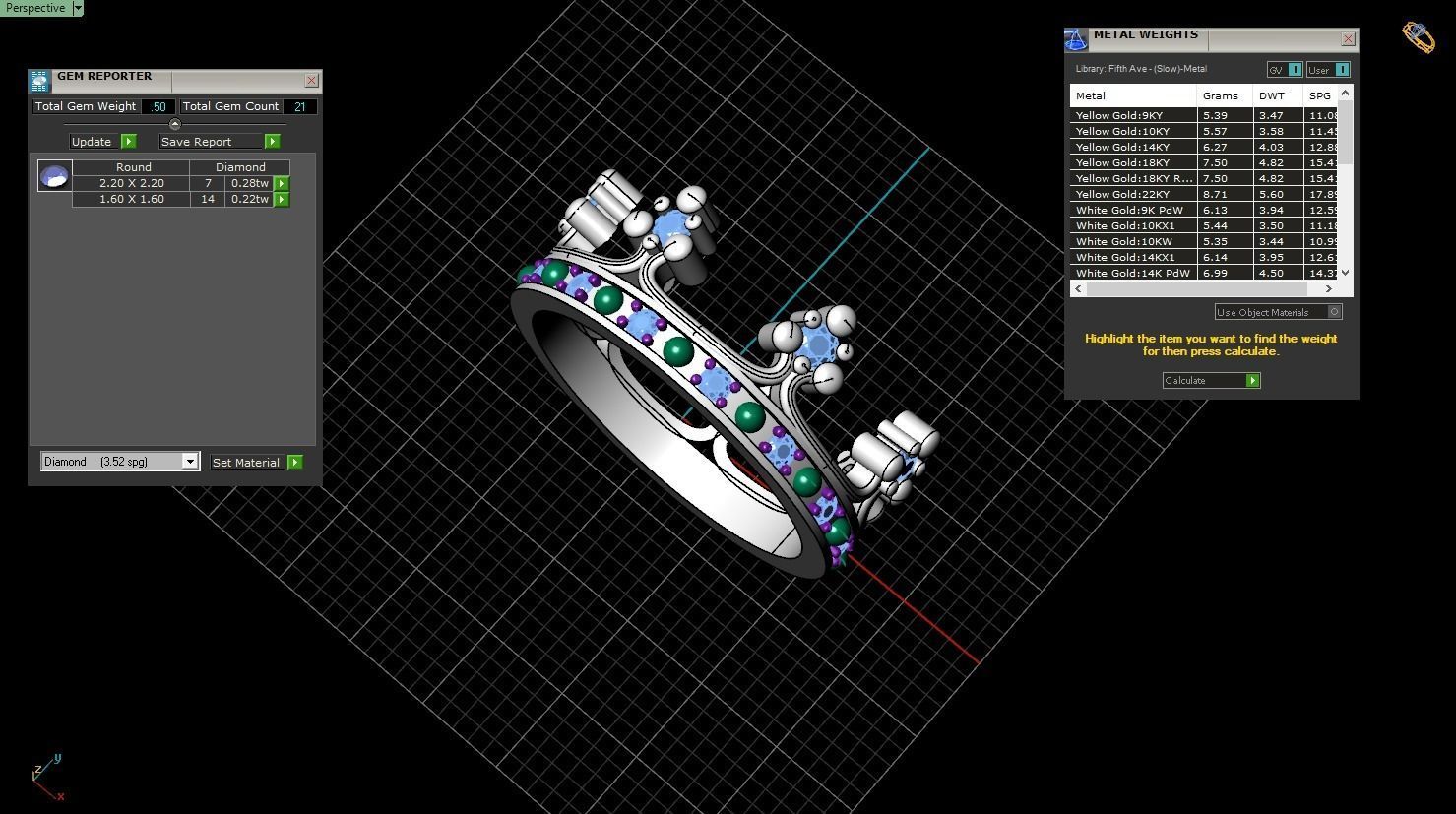1456x814 pixels.
Task: Select the round diamond gem thumbnail
Action: 54,176
